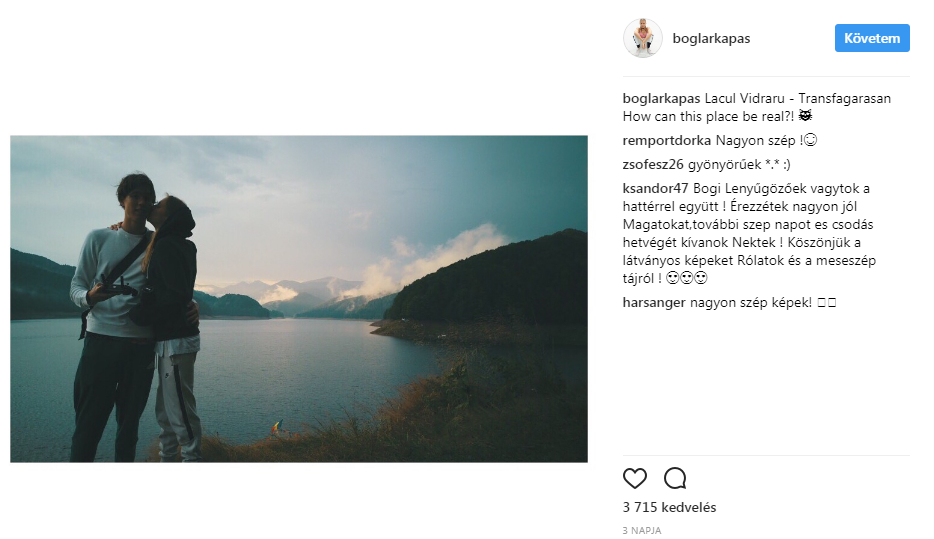Viewport: 934px width, 539px height.
Task: Click the heart like icon
Action: pyautogui.click(x=634, y=478)
